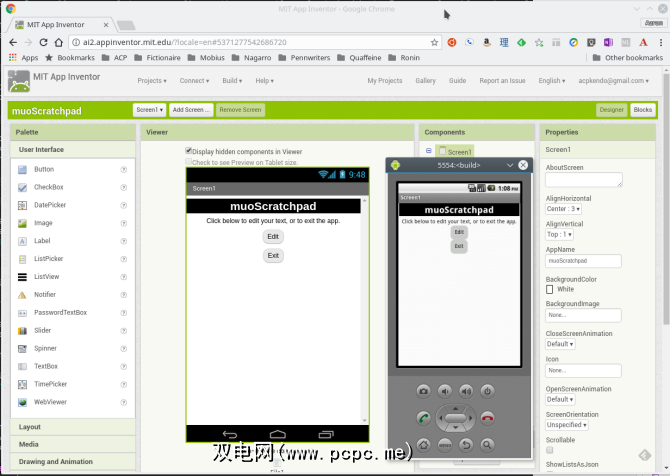The width and height of the screenshot is (670, 476).
Task: Click the Edit button in Viewer
Action: pos(273,237)
